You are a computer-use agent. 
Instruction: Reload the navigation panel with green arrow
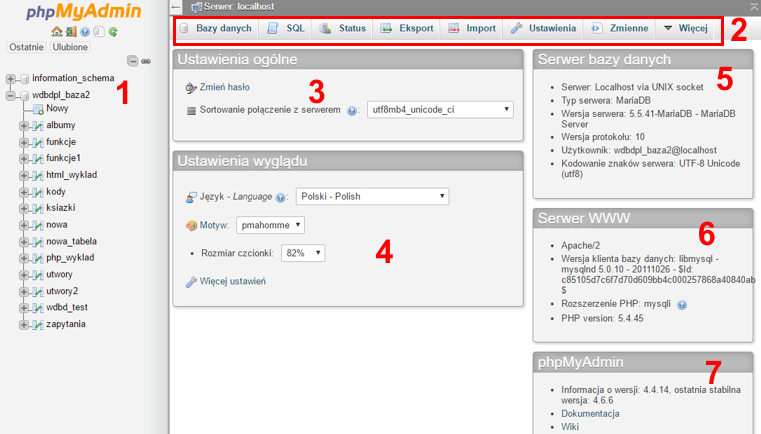(x=113, y=32)
